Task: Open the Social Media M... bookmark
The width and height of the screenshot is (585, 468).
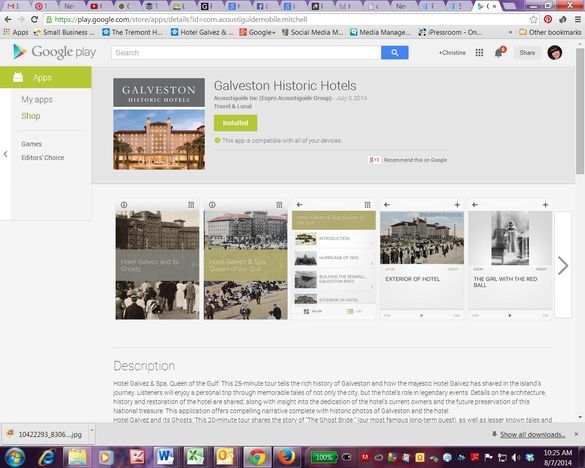Action: [312, 32]
